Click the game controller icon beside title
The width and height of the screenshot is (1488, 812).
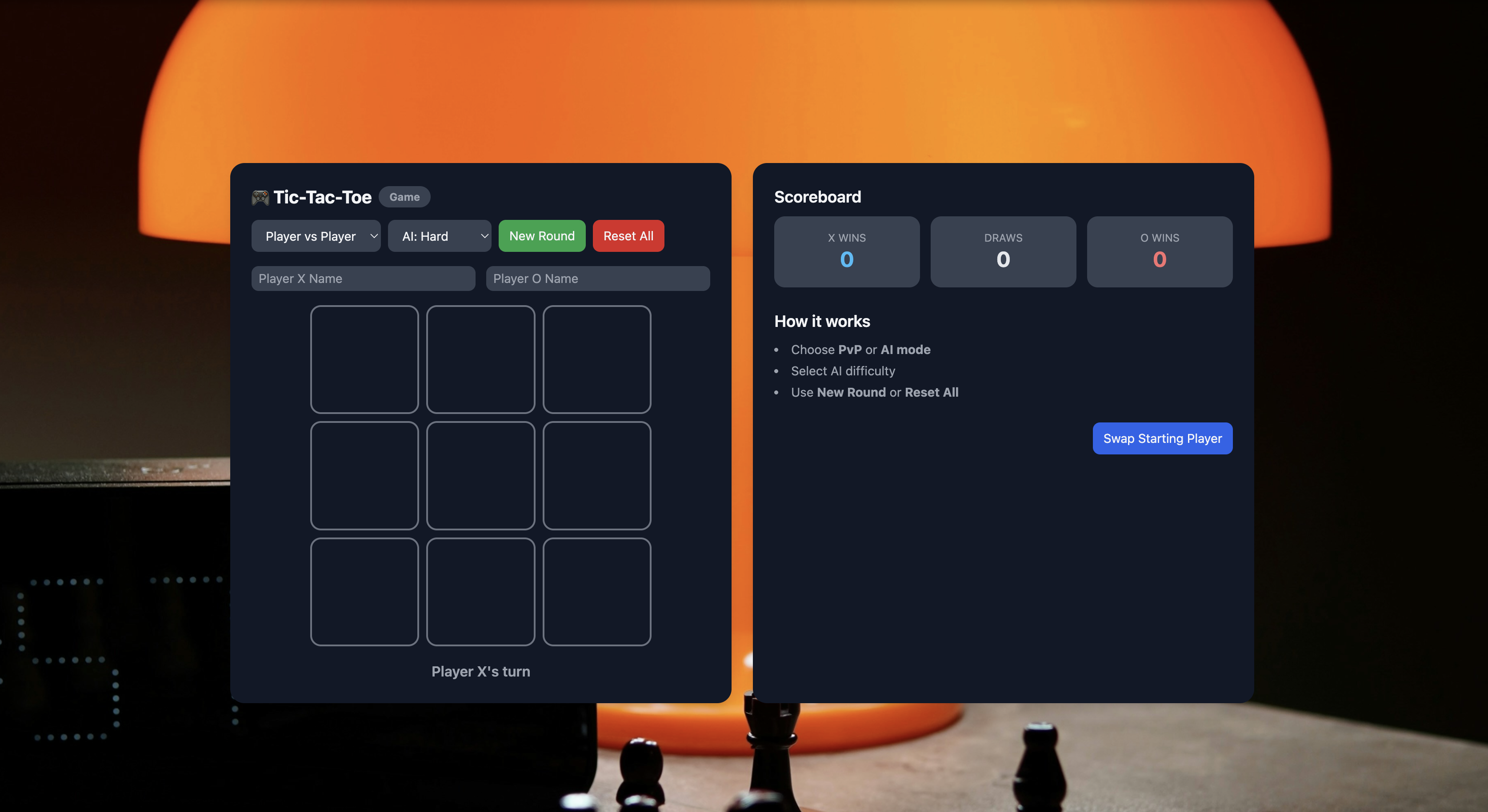point(260,198)
